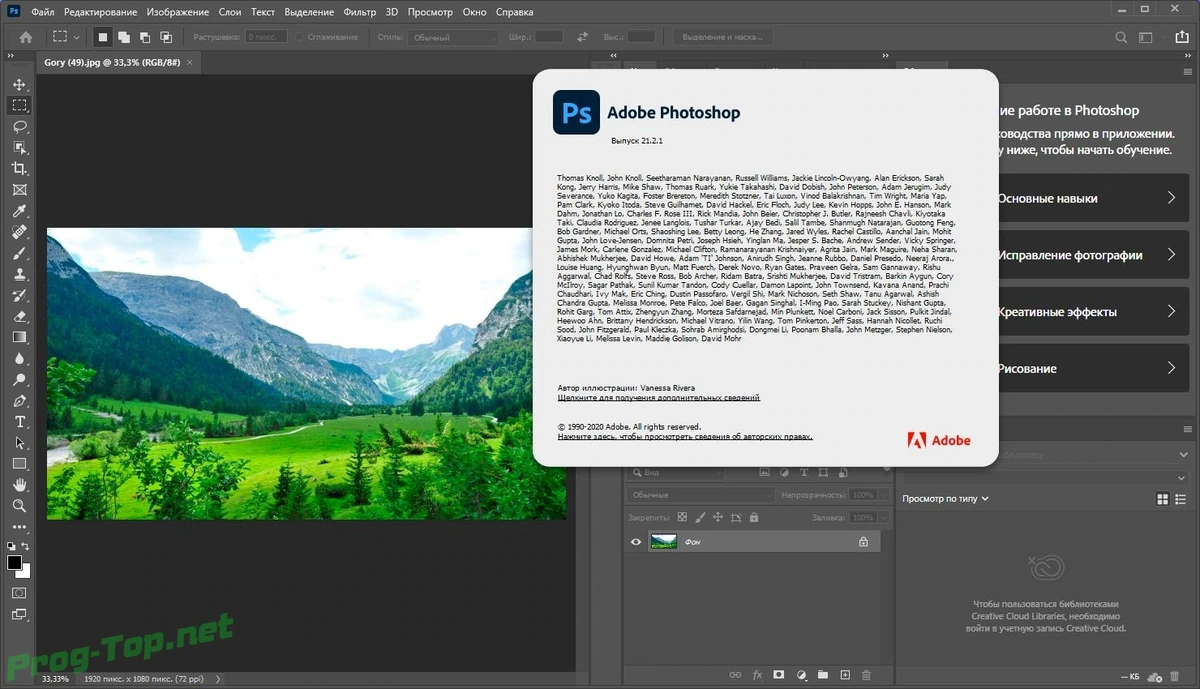Viewport: 1200px width, 689px height.
Task: Switch libraries to list view
Action: coord(1180,499)
